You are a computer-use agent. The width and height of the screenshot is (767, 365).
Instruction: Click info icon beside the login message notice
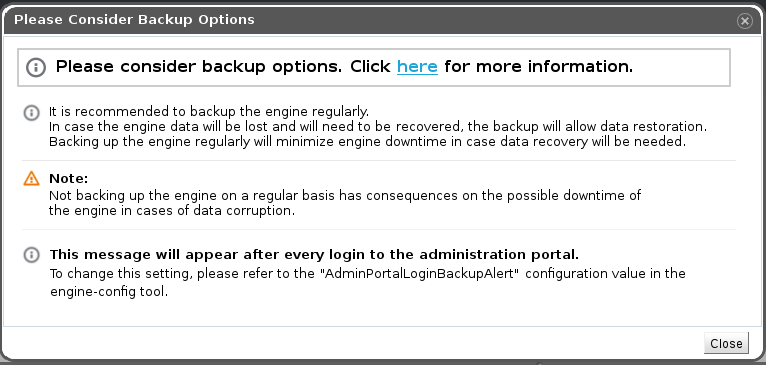[x=31, y=255]
